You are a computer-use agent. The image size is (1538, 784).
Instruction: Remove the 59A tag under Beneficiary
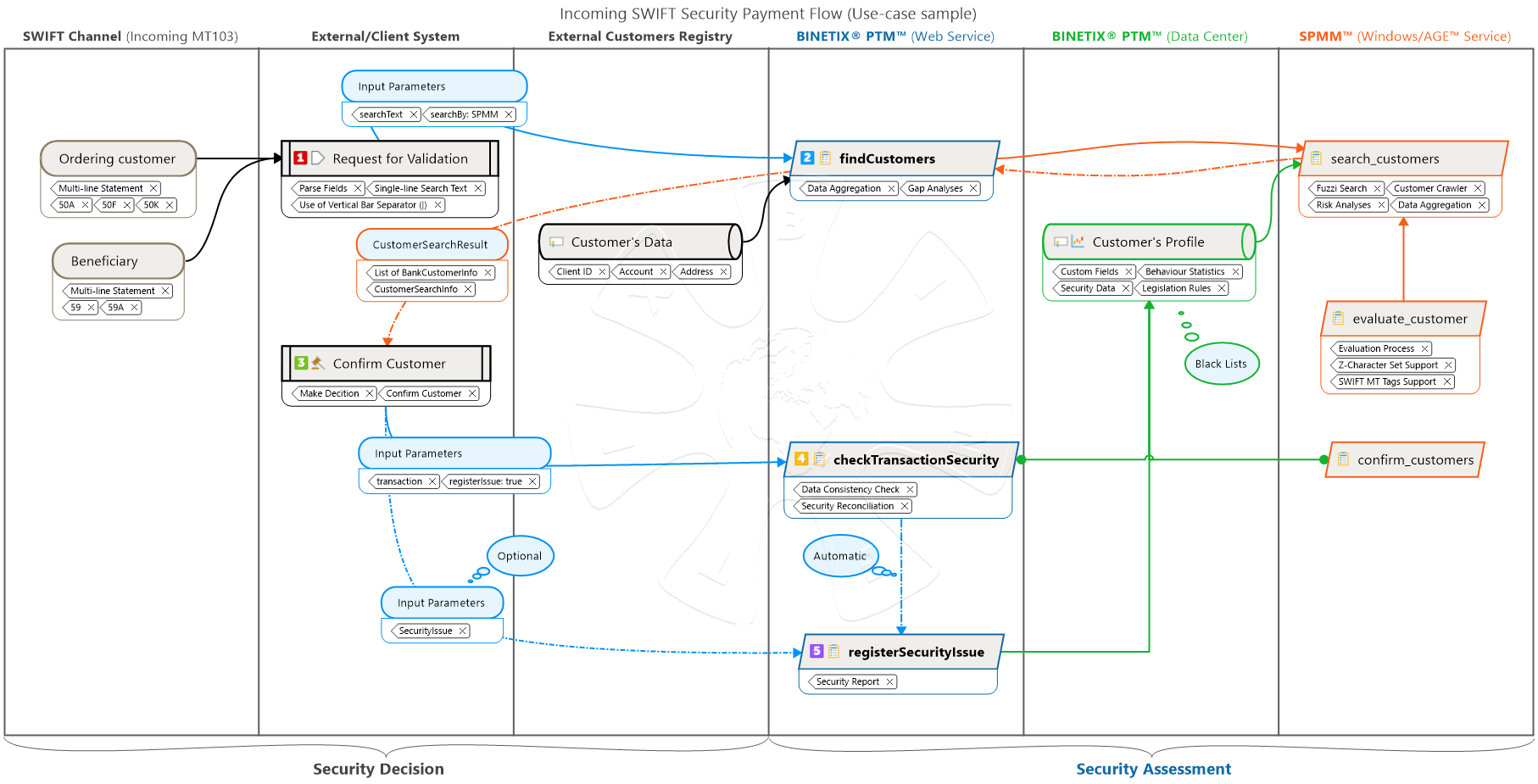134,308
